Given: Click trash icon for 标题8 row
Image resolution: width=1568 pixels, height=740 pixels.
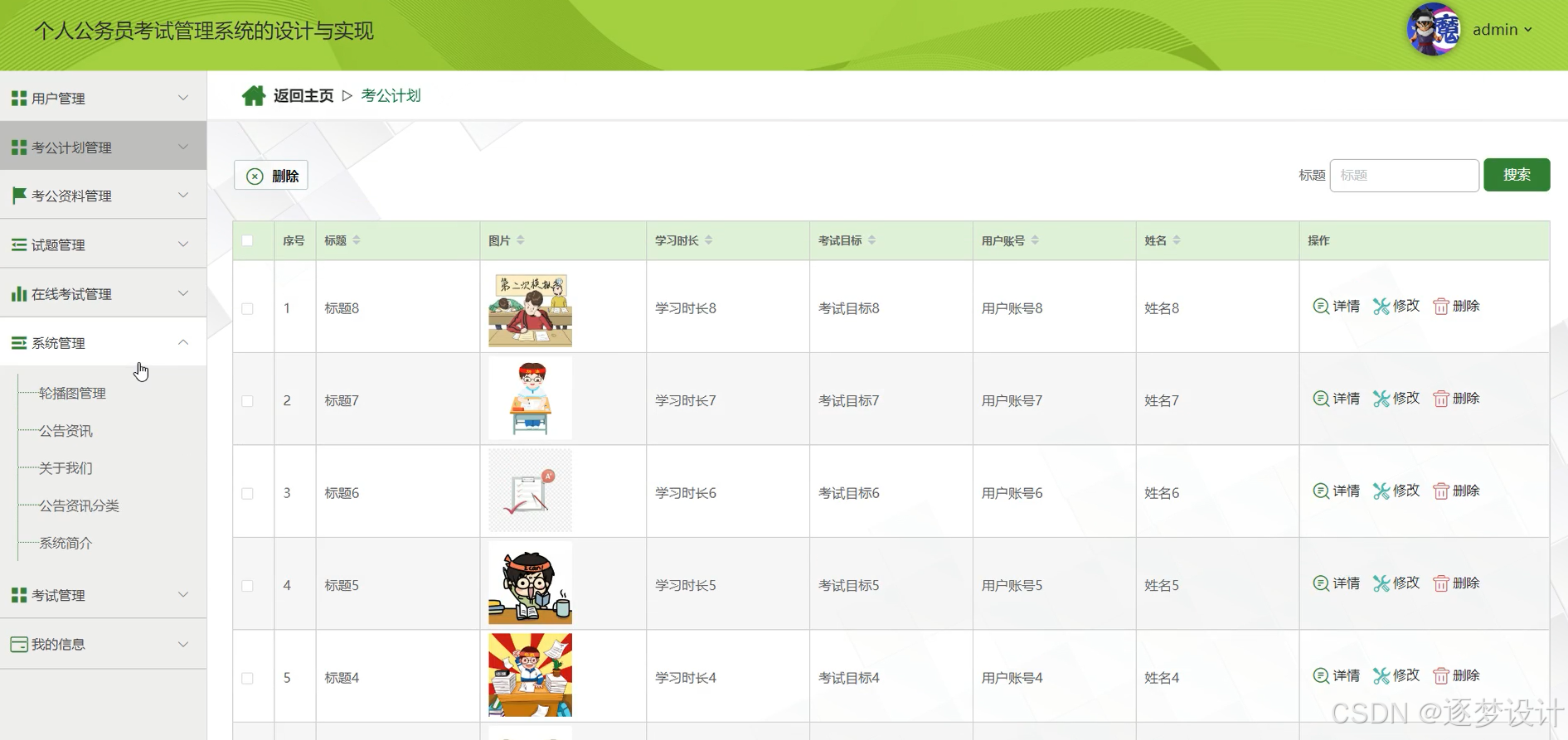Looking at the screenshot, I should pos(1441,307).
